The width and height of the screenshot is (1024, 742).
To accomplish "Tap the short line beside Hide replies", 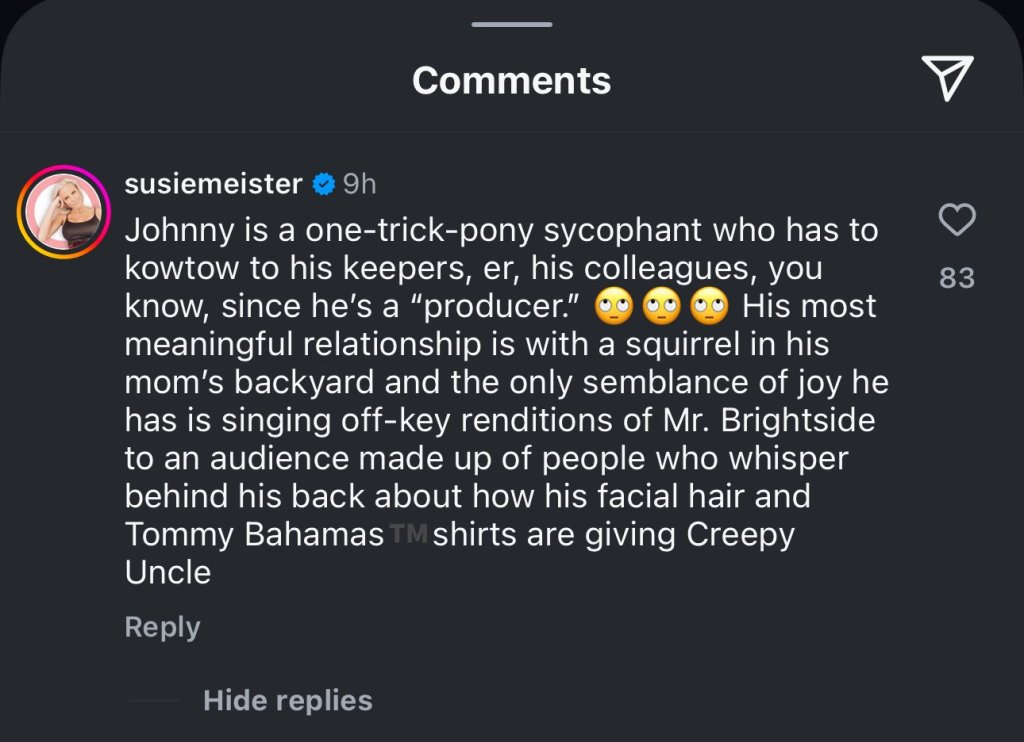I will point(155,700).
